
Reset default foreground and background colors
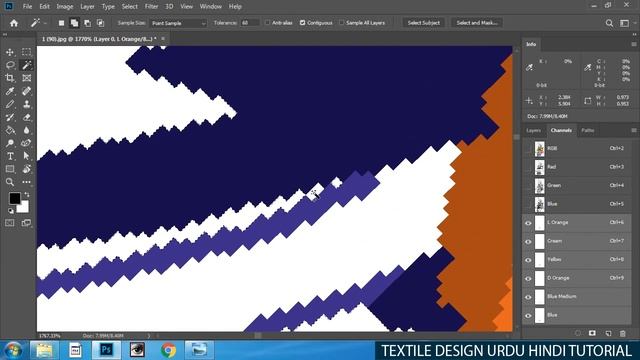click(11, 211)
